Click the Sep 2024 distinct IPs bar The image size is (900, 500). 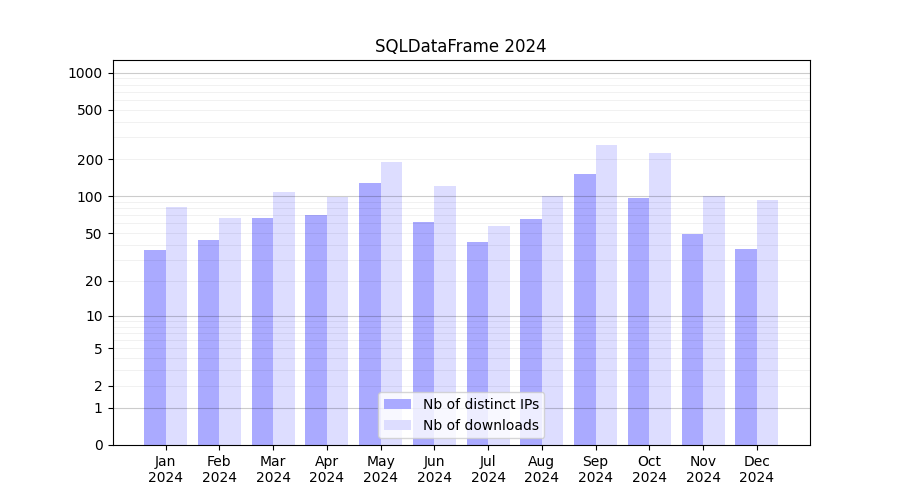click(x=585, y=309)
